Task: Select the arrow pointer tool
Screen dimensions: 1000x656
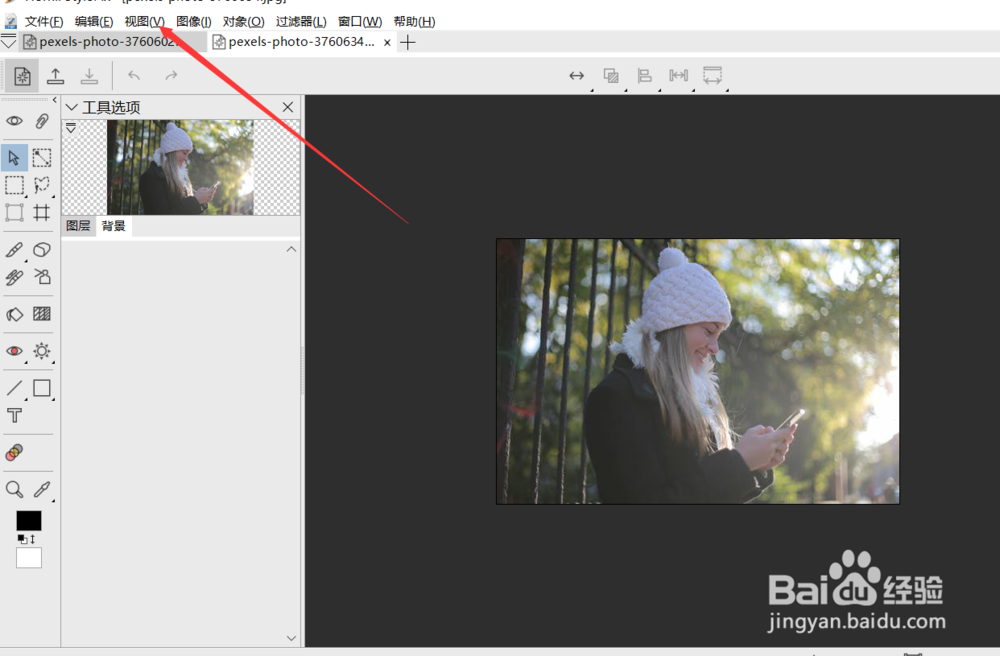Action: [x=14, y=157]
